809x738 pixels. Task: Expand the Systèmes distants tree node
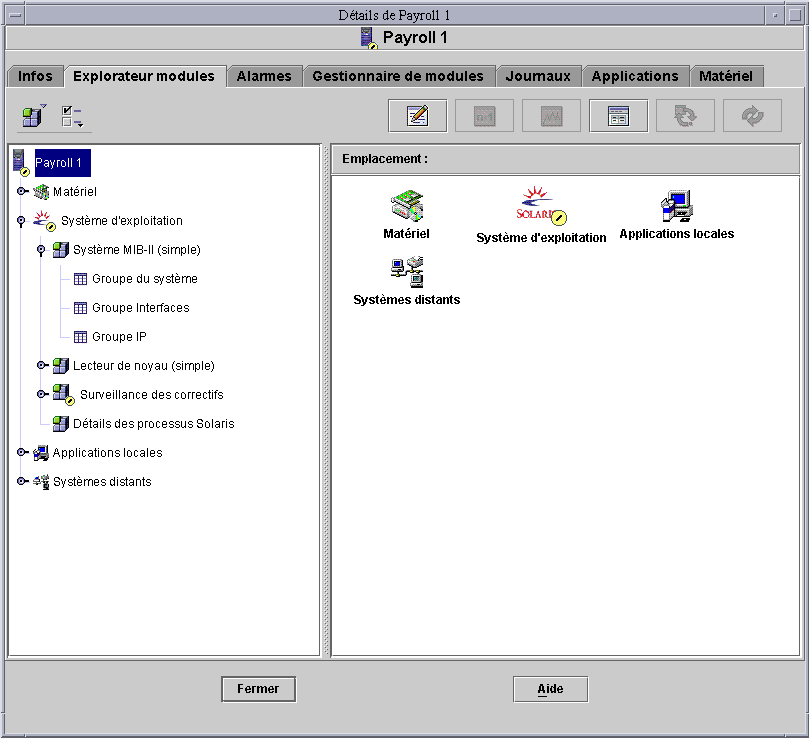[x=22, y=482]
